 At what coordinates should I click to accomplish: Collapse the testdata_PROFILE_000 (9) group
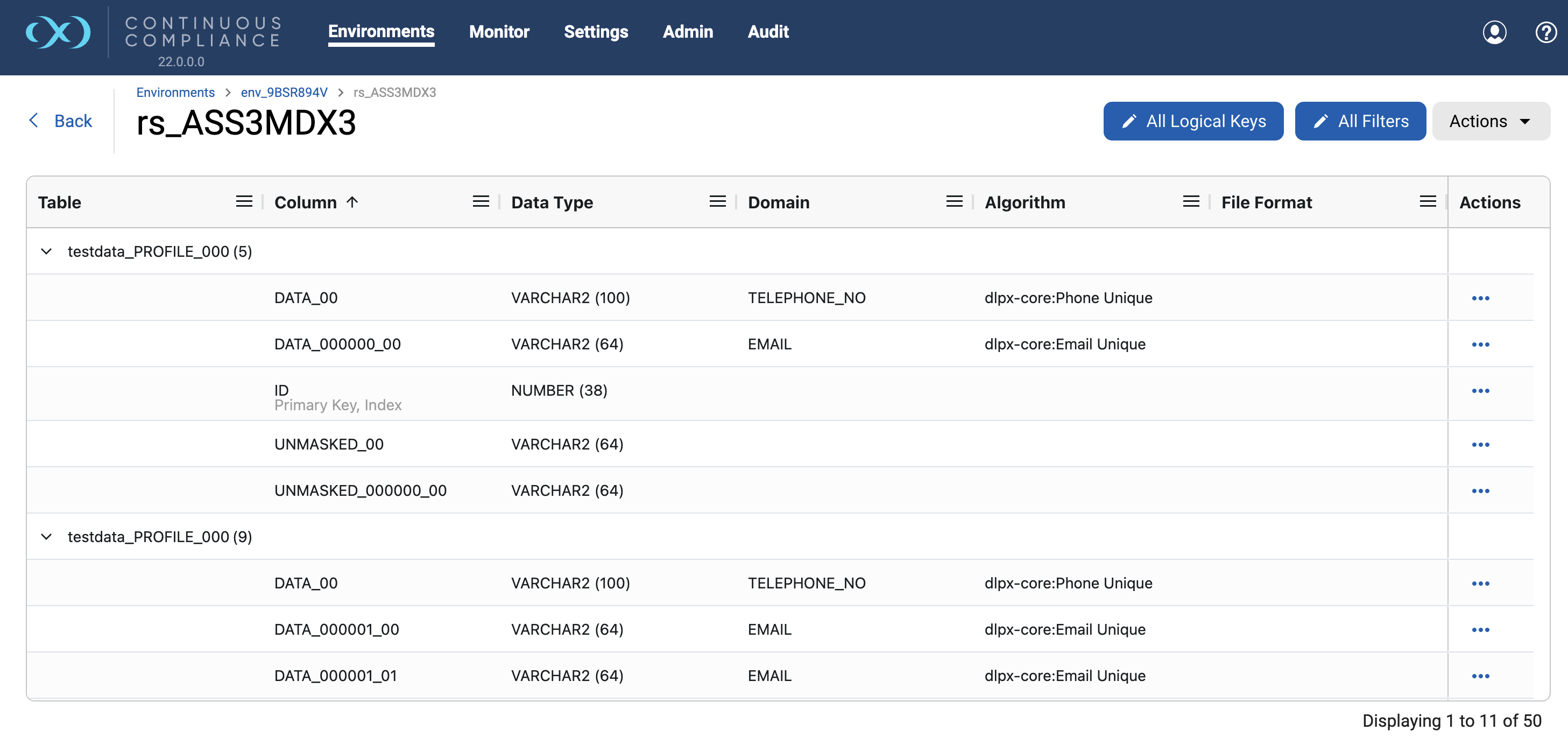46,536
